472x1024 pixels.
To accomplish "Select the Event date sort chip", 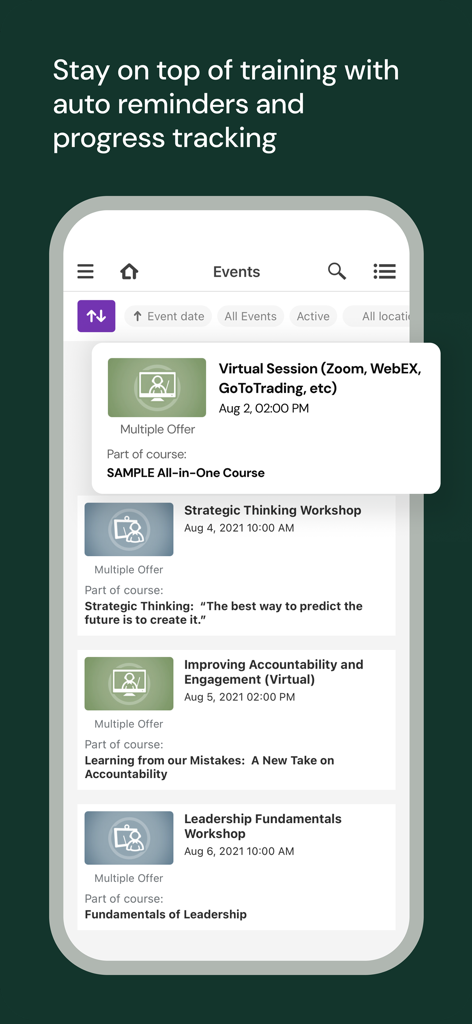I will [168, 316].
